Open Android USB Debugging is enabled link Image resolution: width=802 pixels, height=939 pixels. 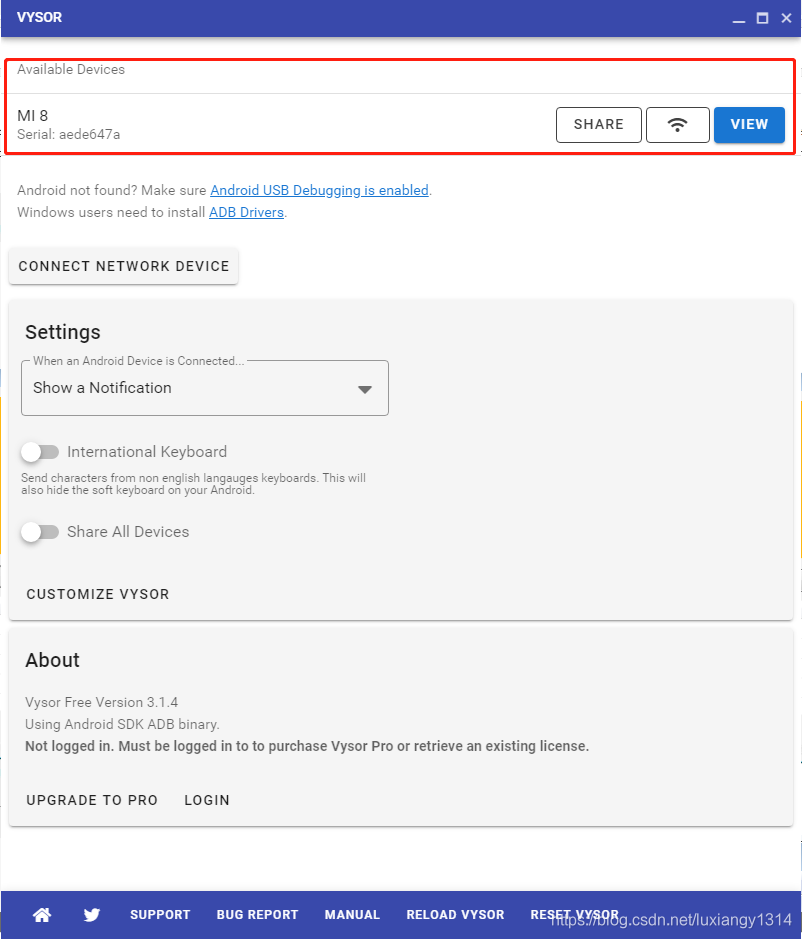320,190
